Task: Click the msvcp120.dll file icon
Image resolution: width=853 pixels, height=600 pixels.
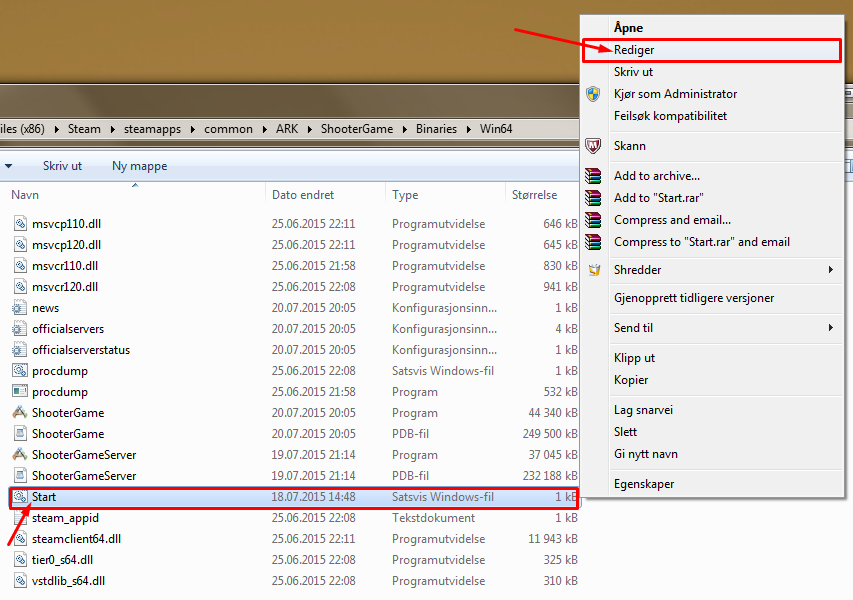Action: tap(20, 244)
